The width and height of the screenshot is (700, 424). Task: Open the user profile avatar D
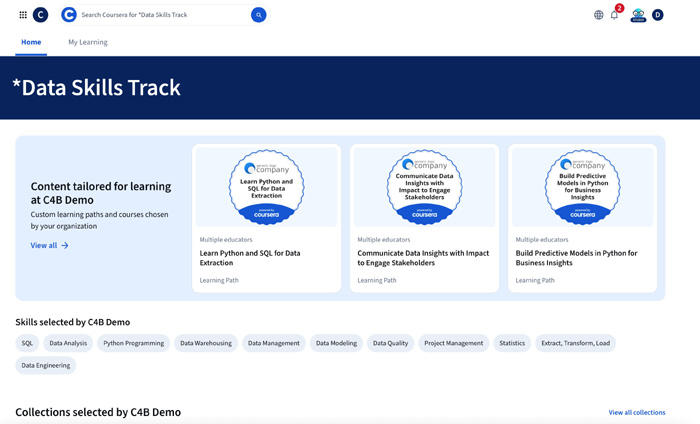[657, 15]
